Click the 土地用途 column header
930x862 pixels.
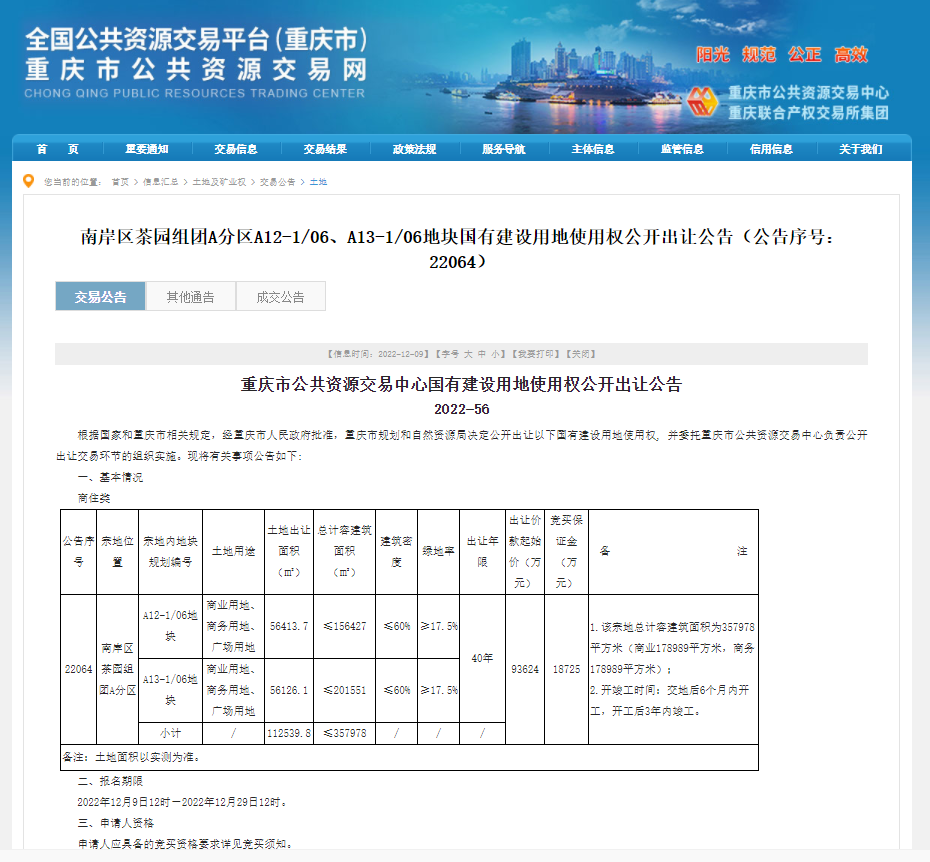(234, 551)
